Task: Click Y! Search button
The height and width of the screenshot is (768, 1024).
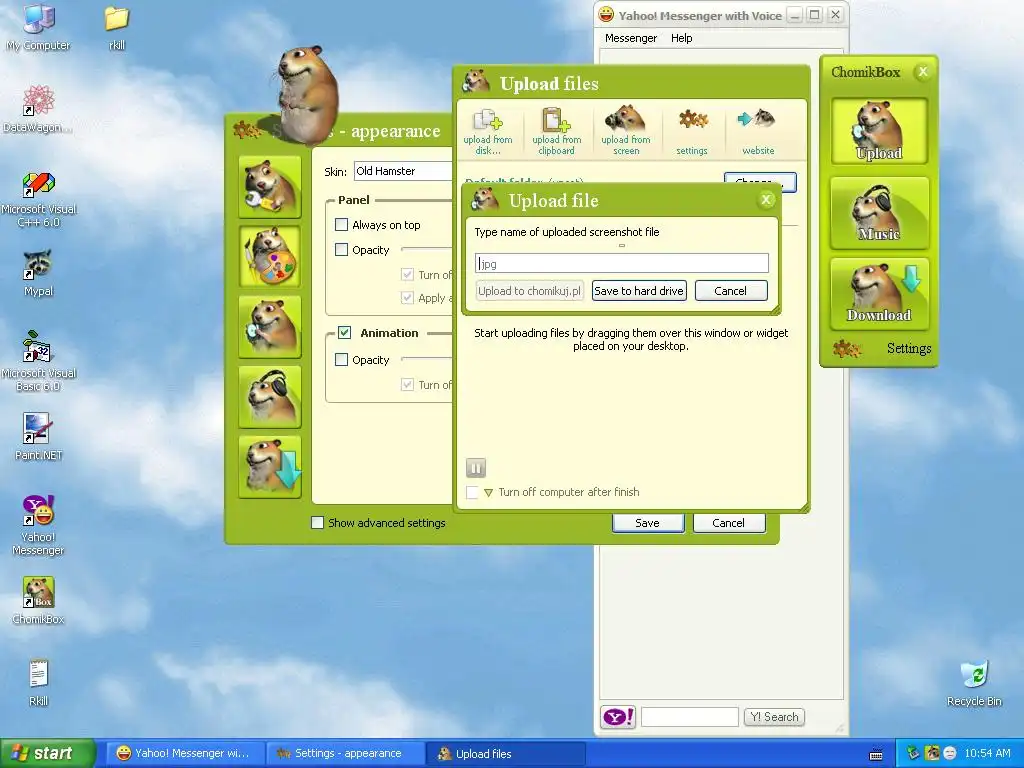Action: (775, 717)
